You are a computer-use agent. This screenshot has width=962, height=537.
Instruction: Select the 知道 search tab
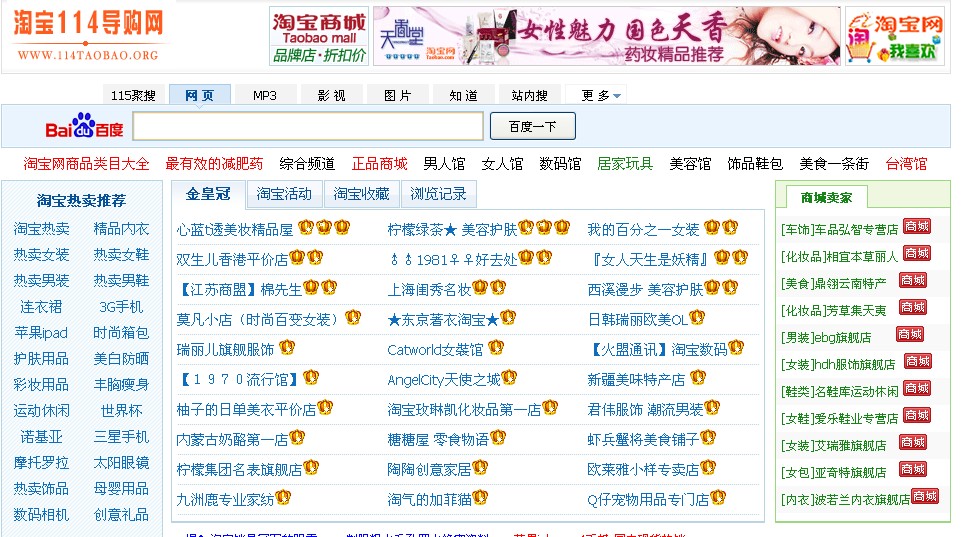point(463,95)
